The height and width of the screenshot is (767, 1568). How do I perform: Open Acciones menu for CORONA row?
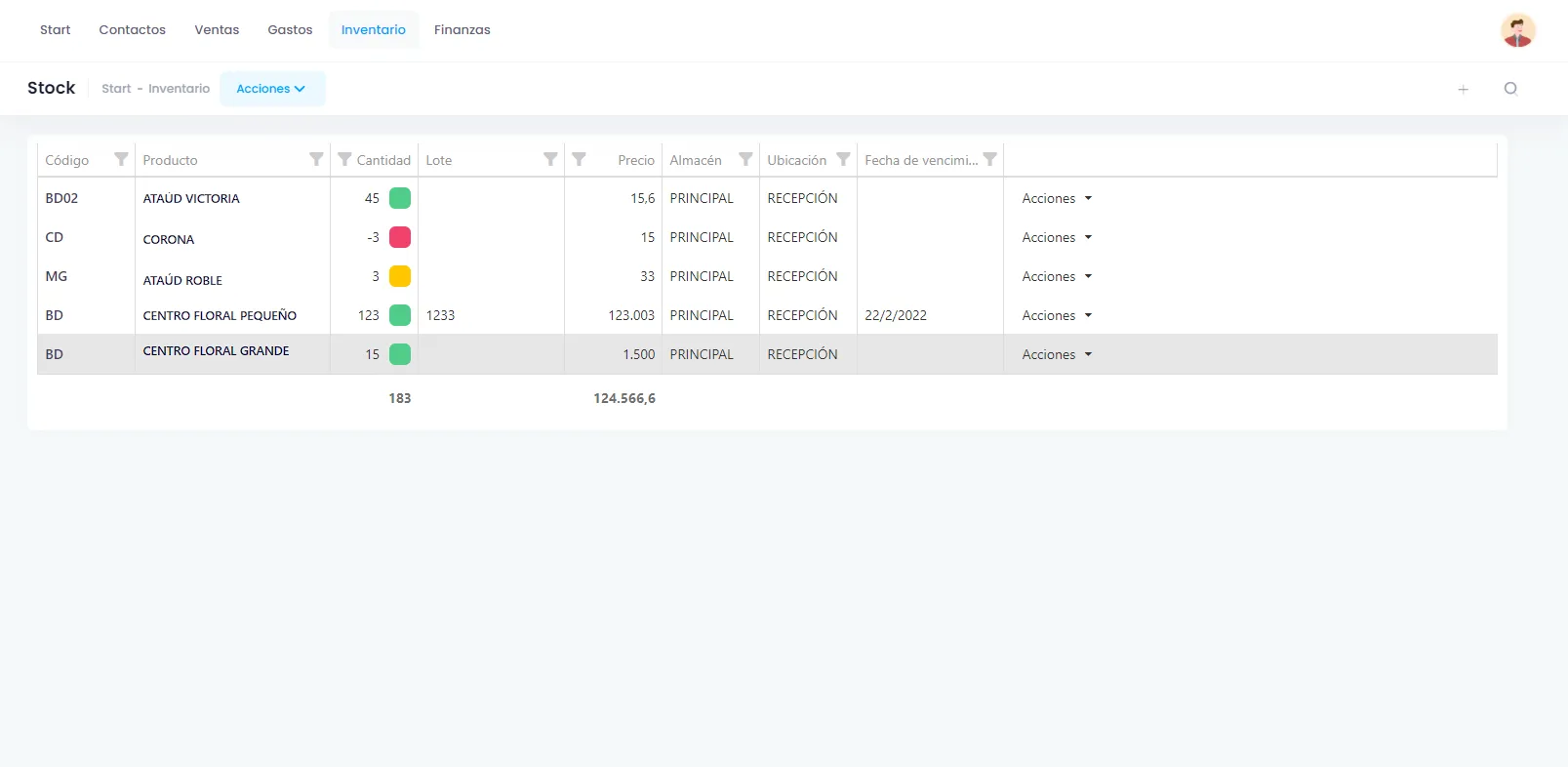pyautogui.click(x=1057, y=237)
